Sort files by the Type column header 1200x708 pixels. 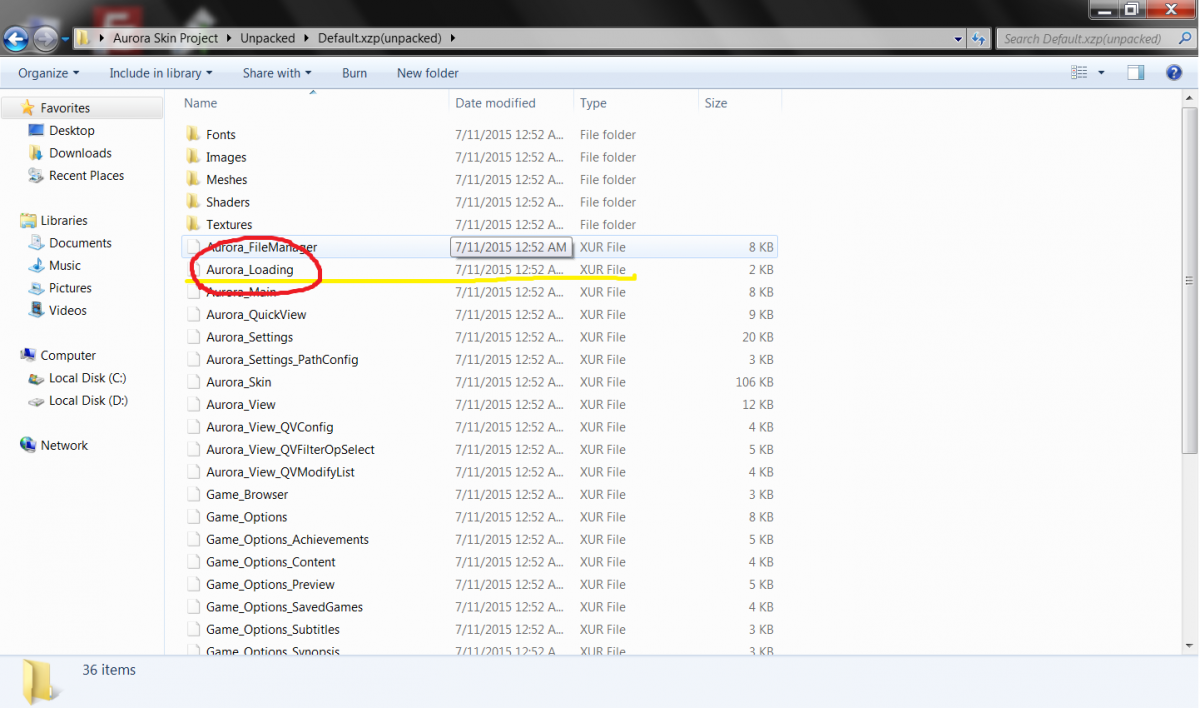(636, 103)
